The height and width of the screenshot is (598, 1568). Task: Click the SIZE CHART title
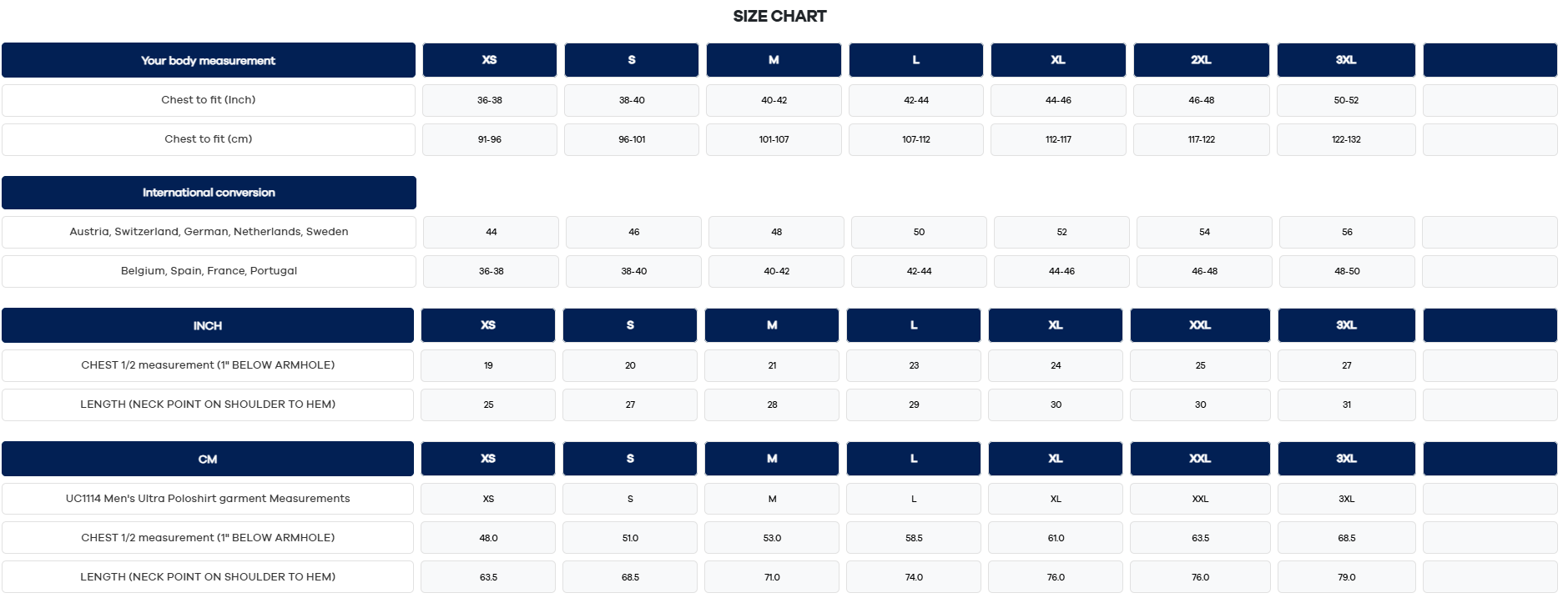pos(779,17)
